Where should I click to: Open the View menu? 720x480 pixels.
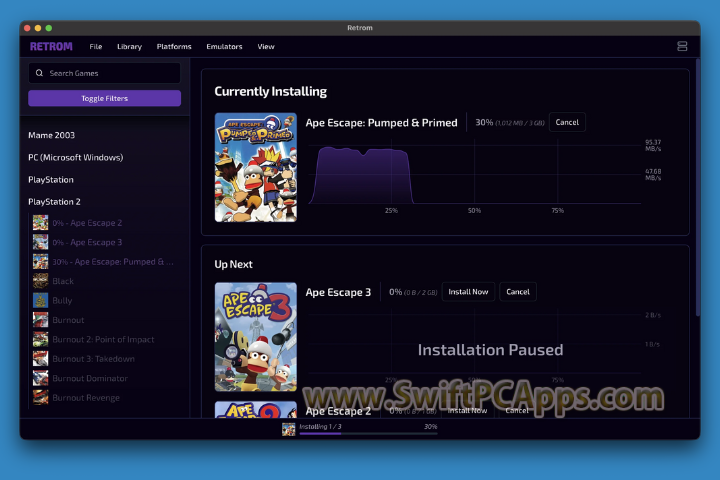(x=266, y=46)
